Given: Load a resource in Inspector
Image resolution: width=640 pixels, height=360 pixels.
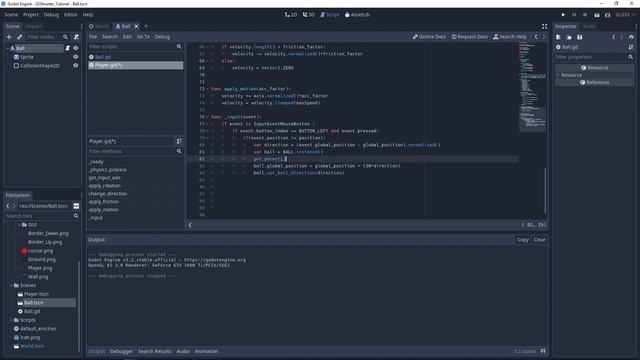Looking at the screenshot, I should tap(569, 37).
